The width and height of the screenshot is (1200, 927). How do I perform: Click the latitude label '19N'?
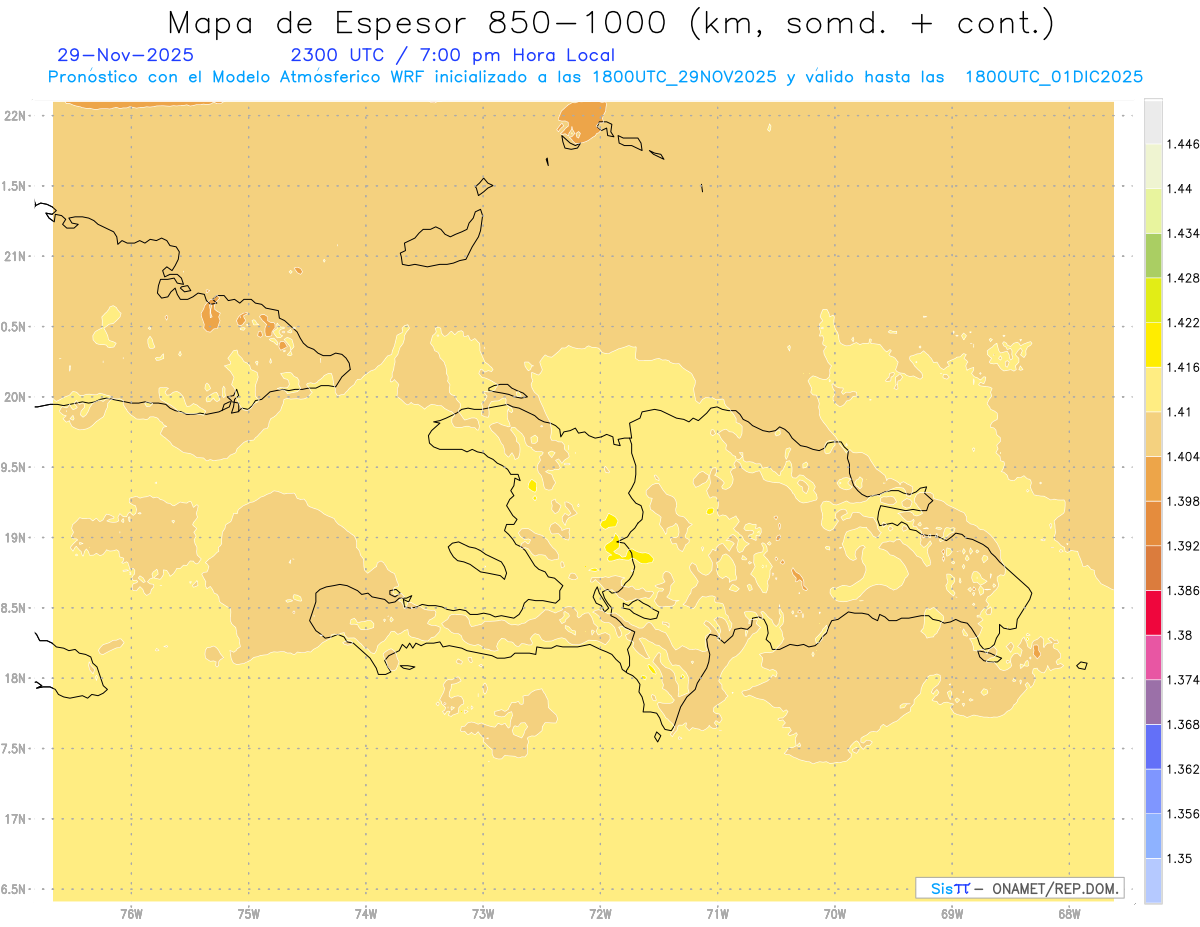[17, 537]
